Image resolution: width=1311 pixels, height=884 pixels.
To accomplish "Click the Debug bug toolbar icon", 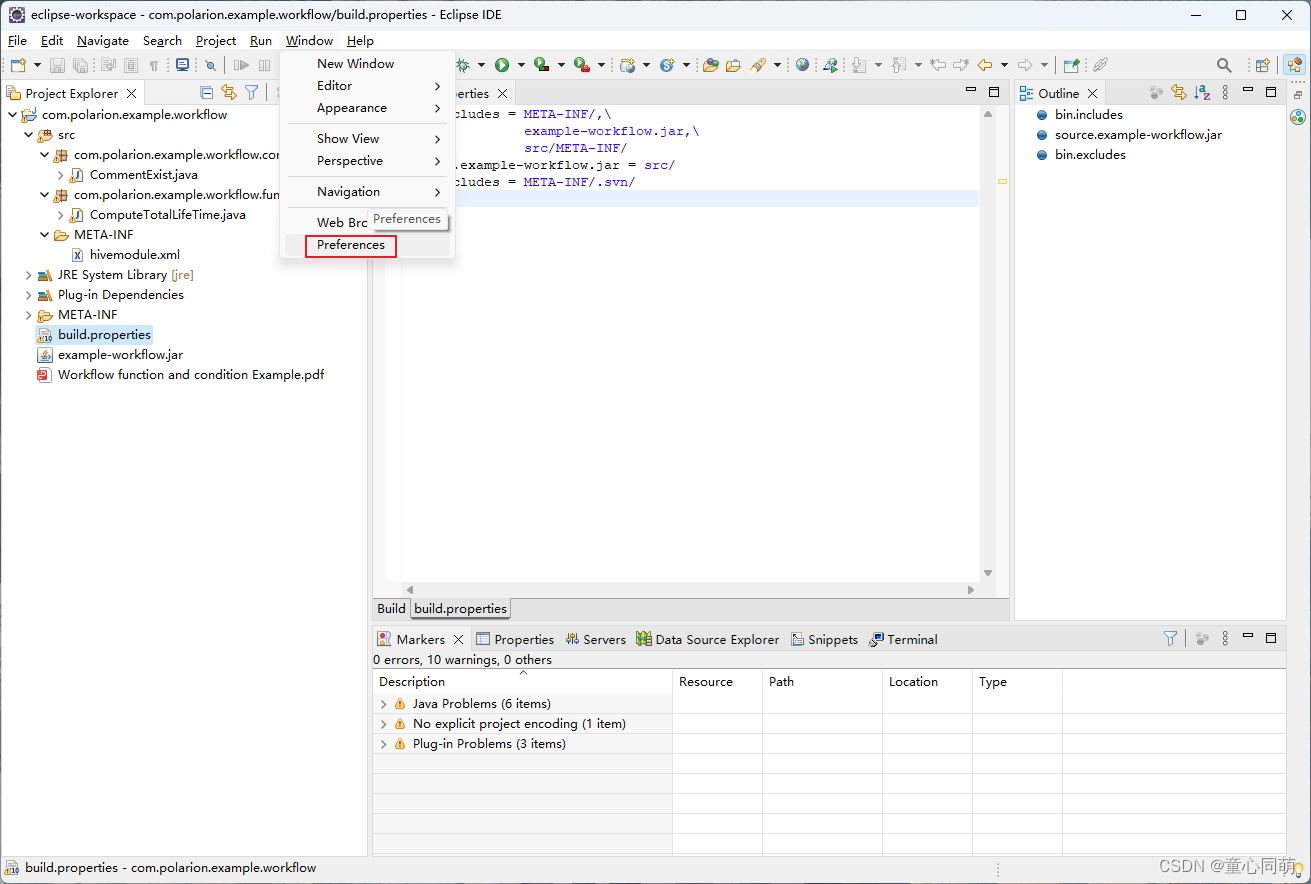I will point(463,65).
